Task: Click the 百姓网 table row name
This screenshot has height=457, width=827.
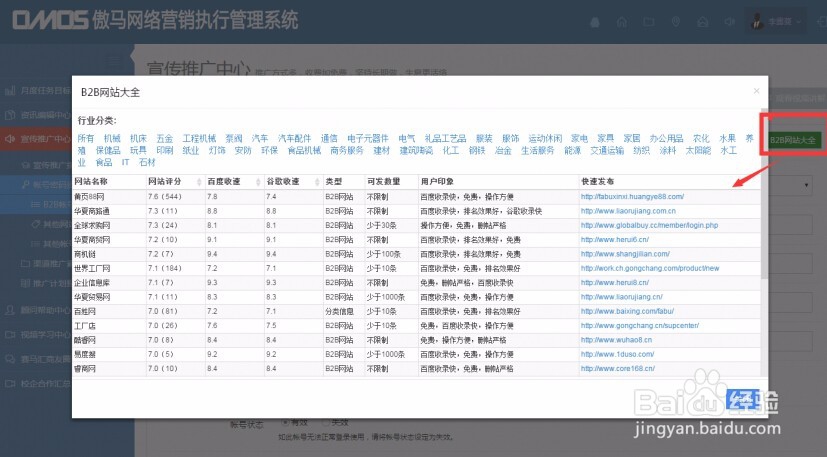Action: click(x=84, y=311)
